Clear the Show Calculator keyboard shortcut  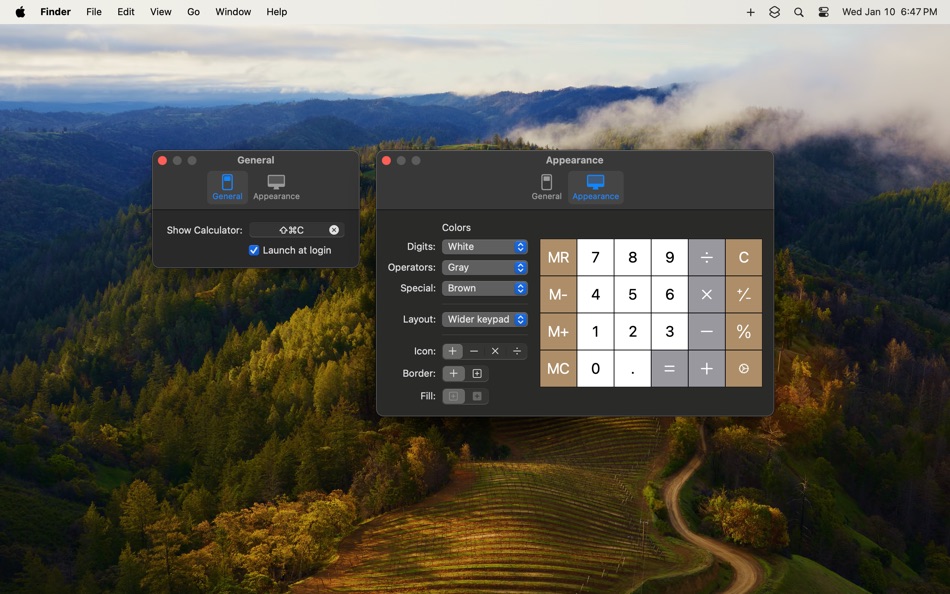point(334,229)
